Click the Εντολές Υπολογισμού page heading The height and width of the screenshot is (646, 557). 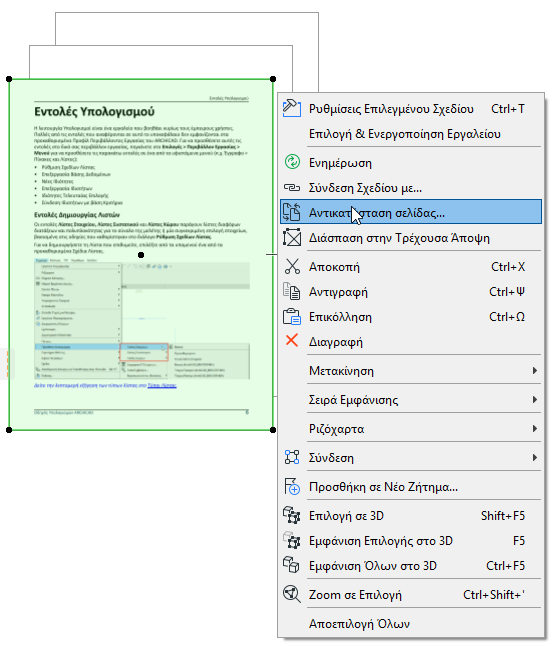[x=94, y=111]
